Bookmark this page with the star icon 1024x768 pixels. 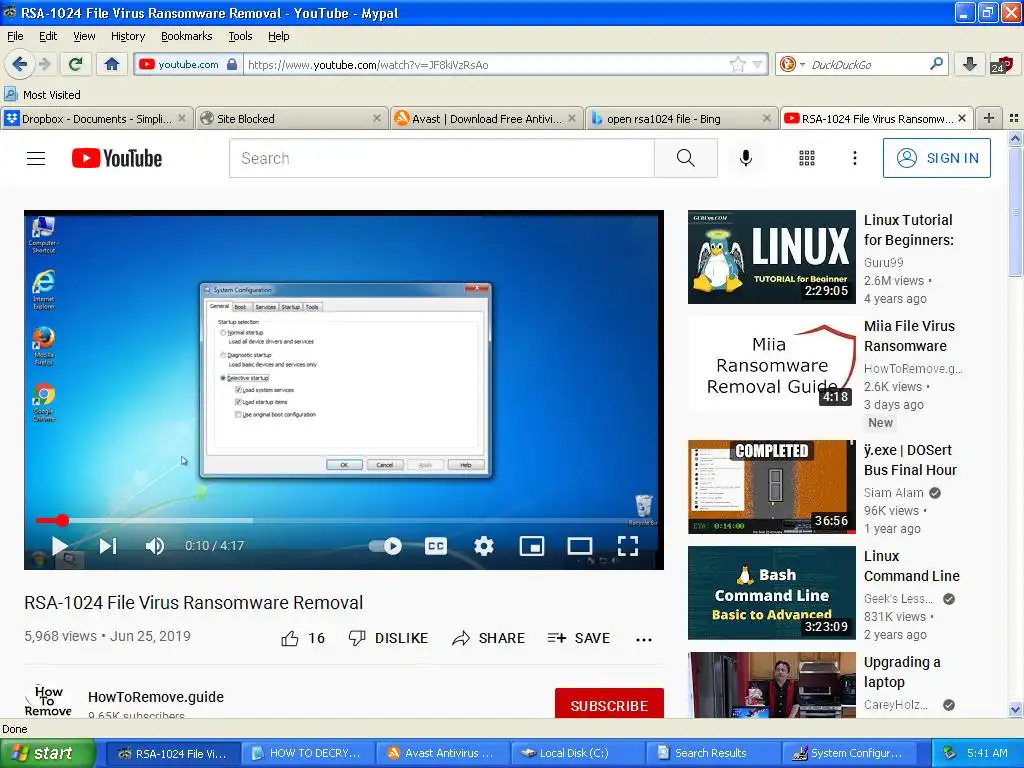tap(737, 64)
